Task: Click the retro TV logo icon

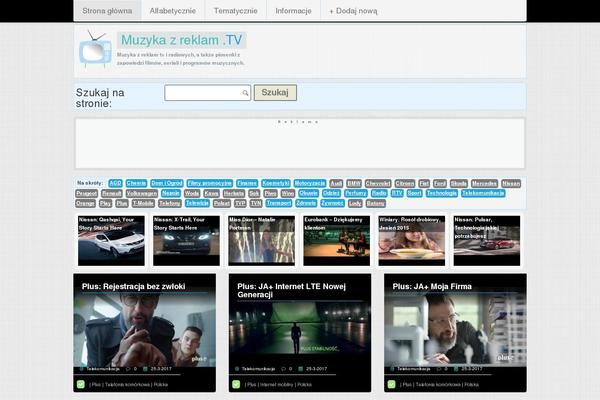Action: tap(95, 49)
